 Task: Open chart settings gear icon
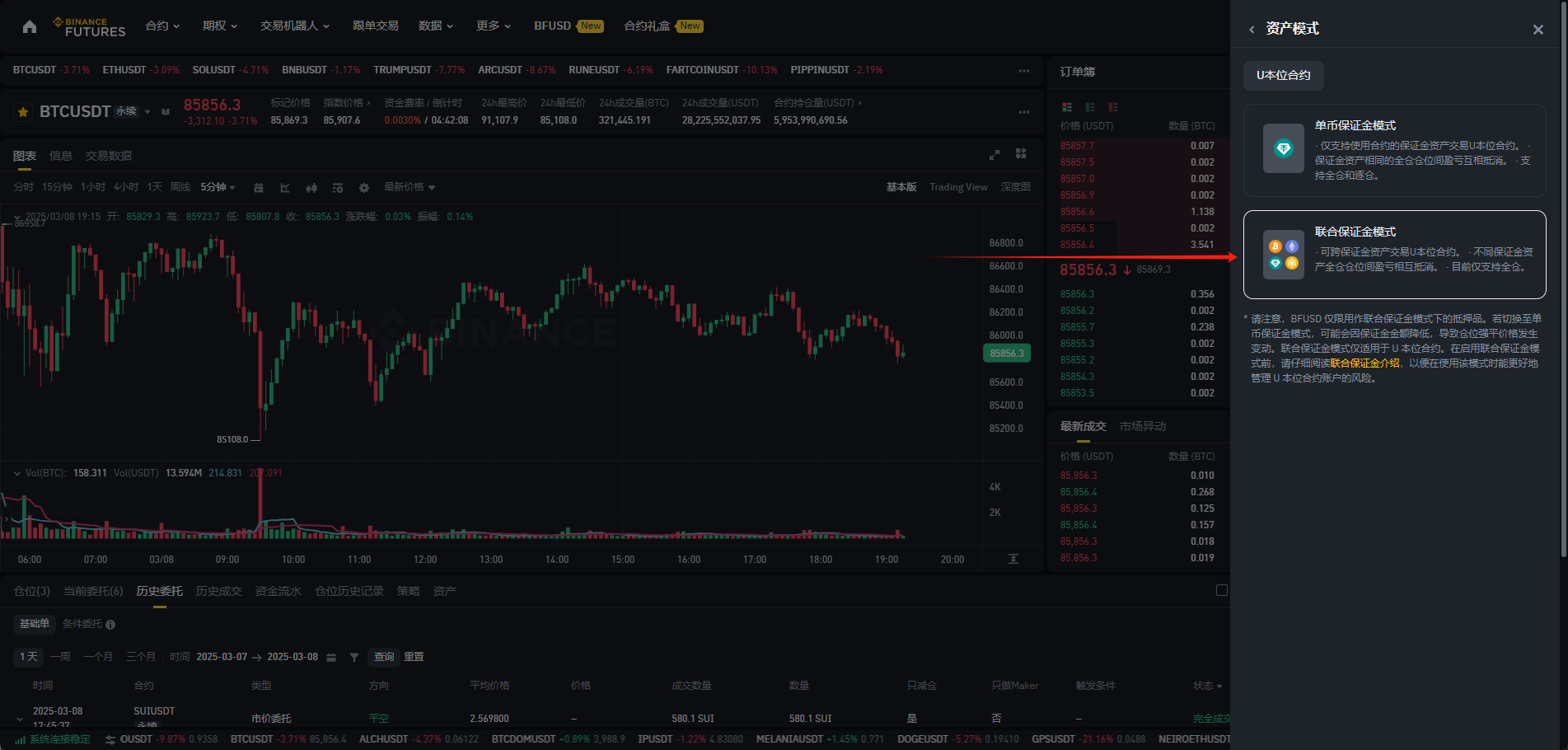(364, 188)
